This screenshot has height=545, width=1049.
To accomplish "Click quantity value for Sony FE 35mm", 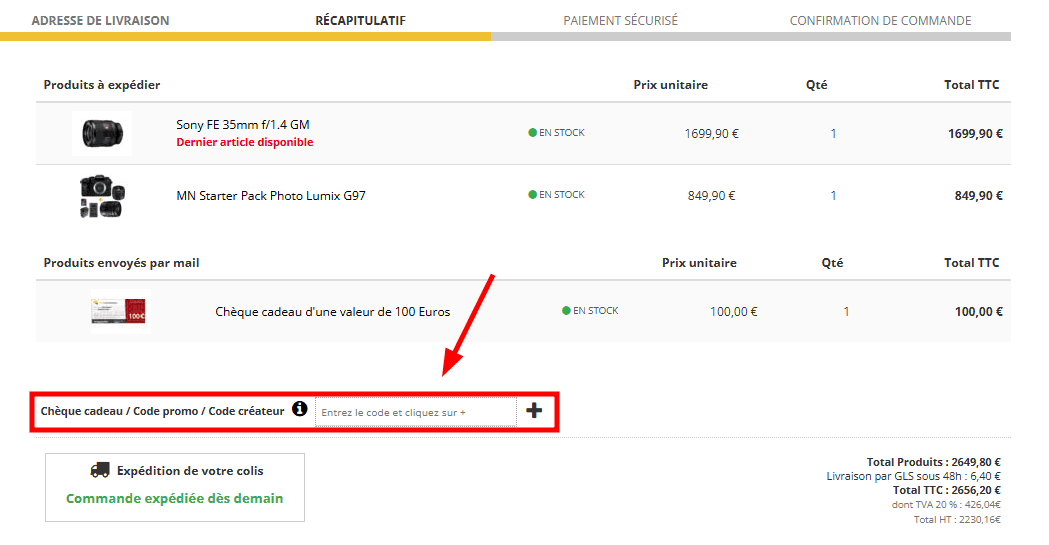I will coord(833,134).
